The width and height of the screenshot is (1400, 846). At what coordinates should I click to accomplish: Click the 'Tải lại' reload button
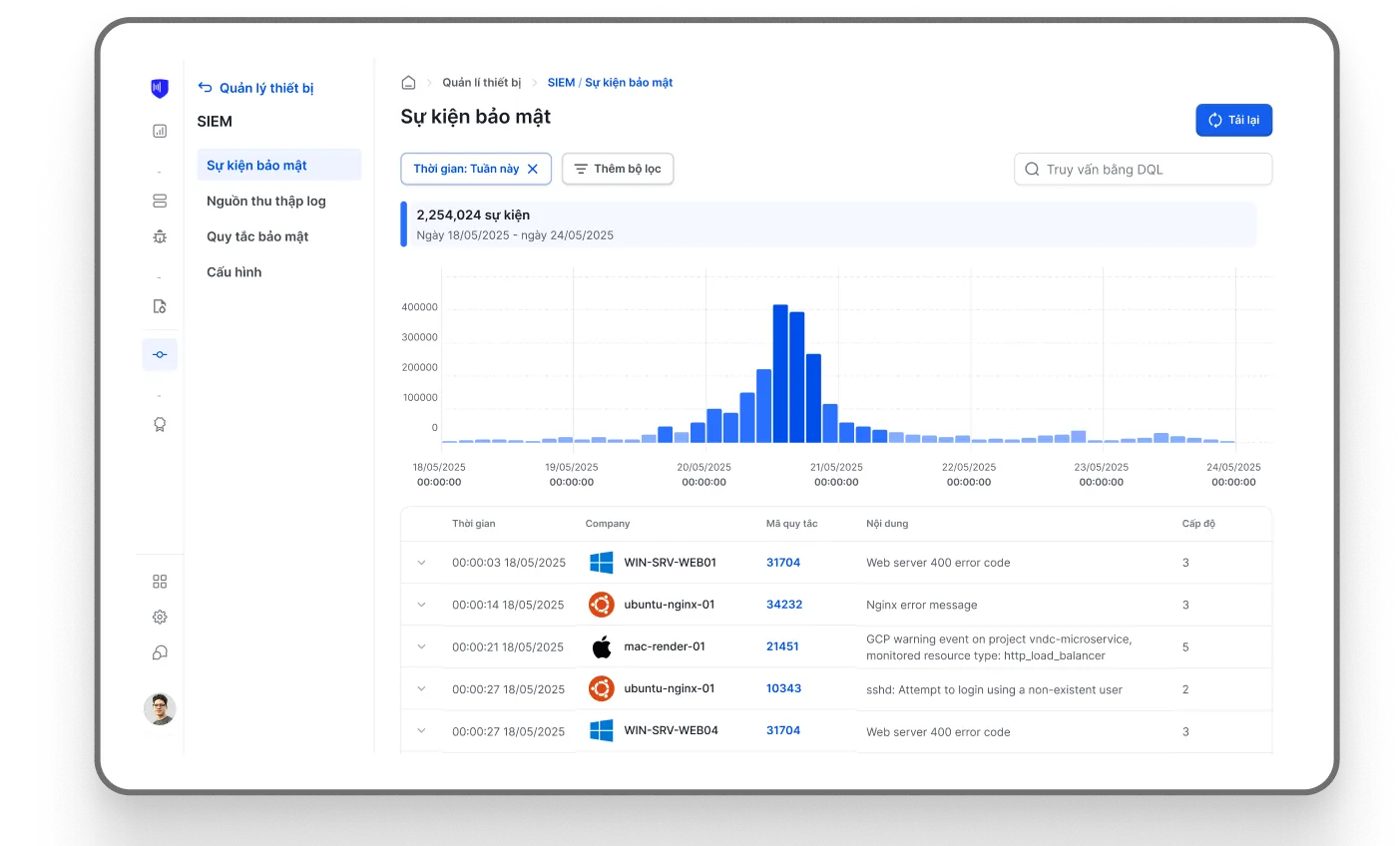point(1233,120)
